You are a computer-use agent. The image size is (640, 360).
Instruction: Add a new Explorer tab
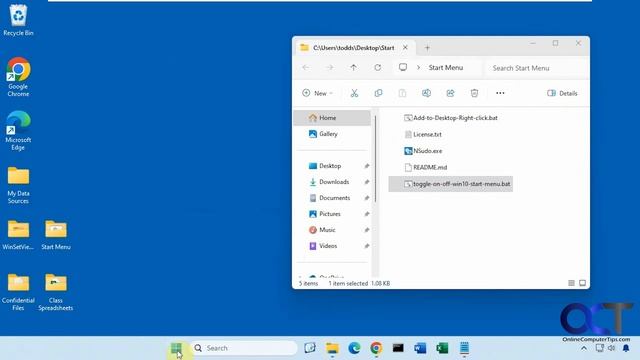click(x=427, y=48)
